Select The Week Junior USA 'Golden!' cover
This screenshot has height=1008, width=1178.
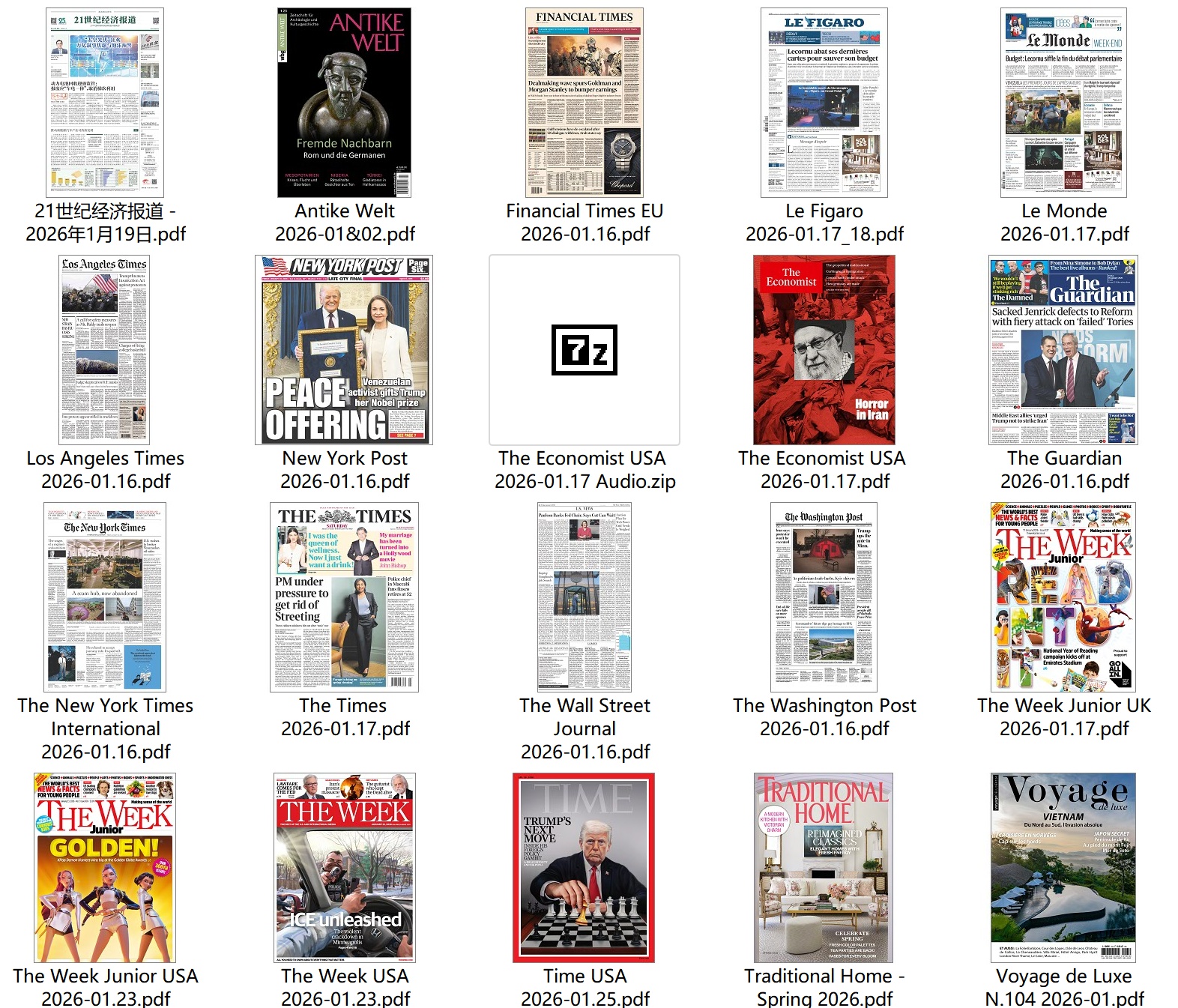click(105, 868)
